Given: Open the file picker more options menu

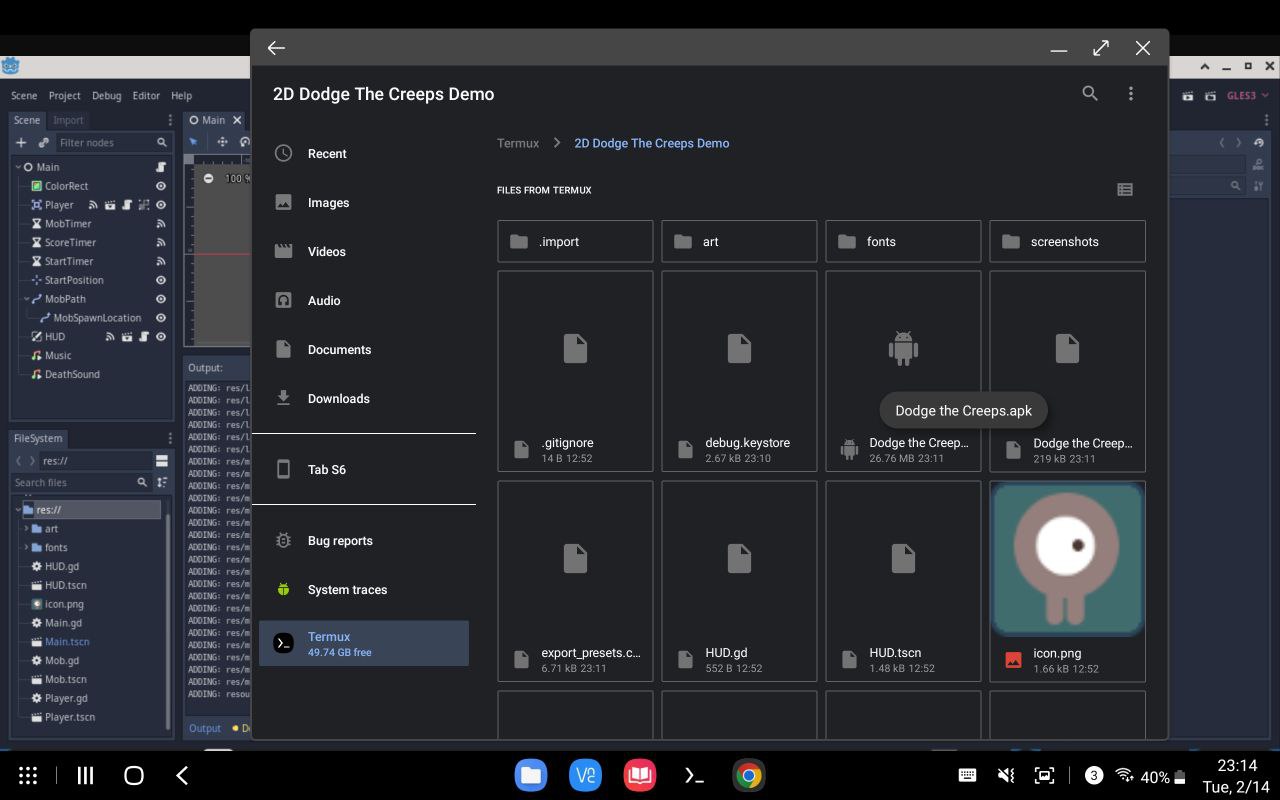Looking at the screenshot, I should 1131,93.
